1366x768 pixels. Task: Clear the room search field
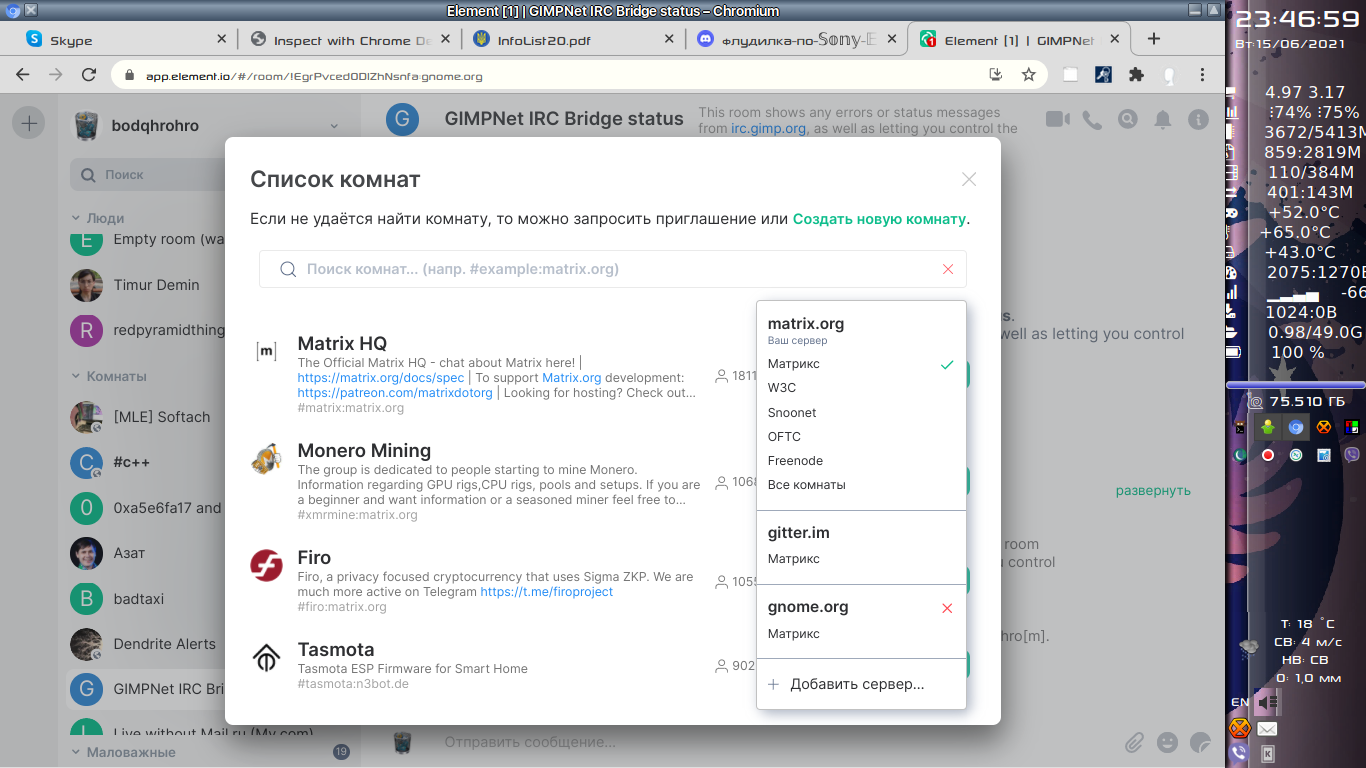pyautogui.click(x=948, y=269)
